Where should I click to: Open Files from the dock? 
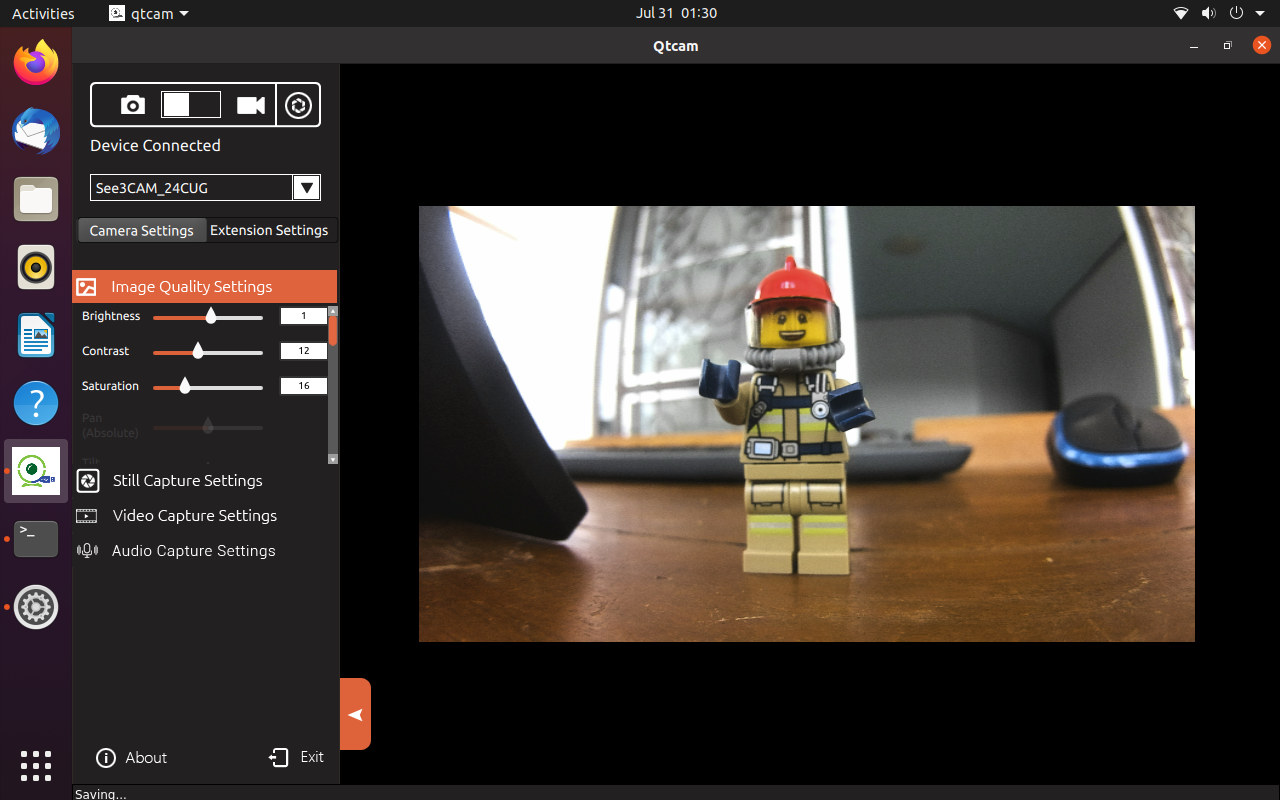pyautogui.click(x=36, y=200)
